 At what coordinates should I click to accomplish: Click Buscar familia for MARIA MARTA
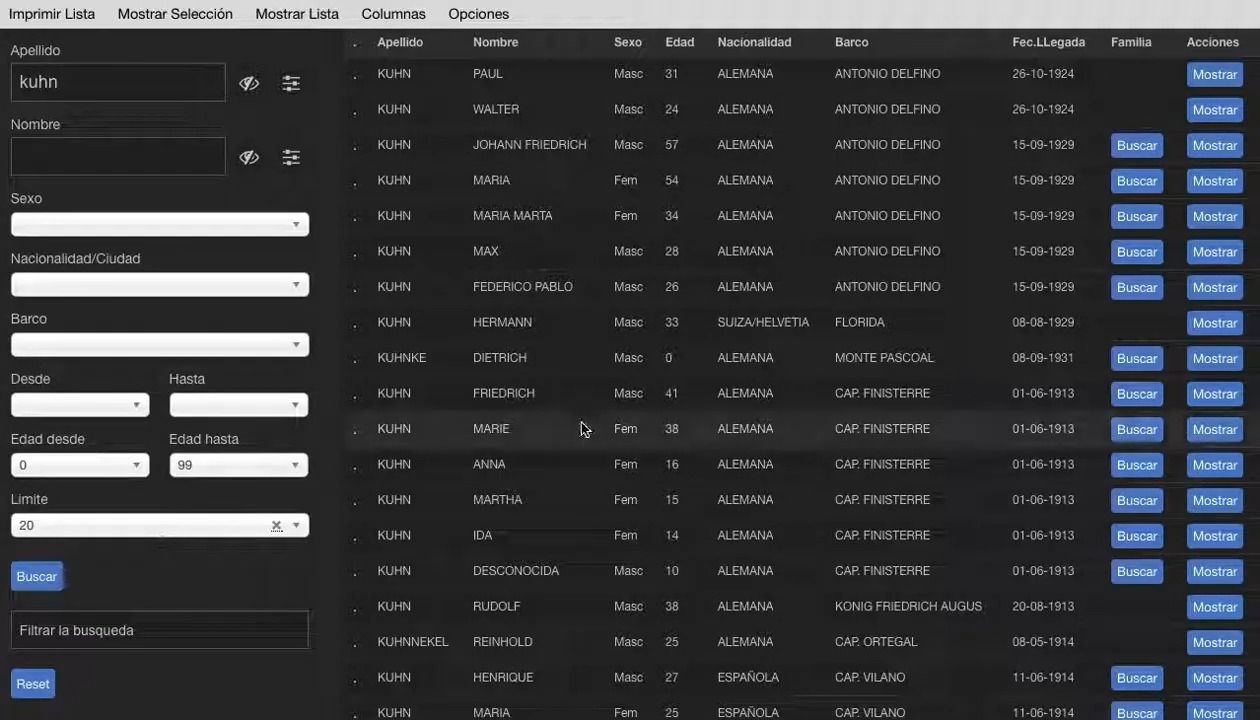pos(1137,217)
